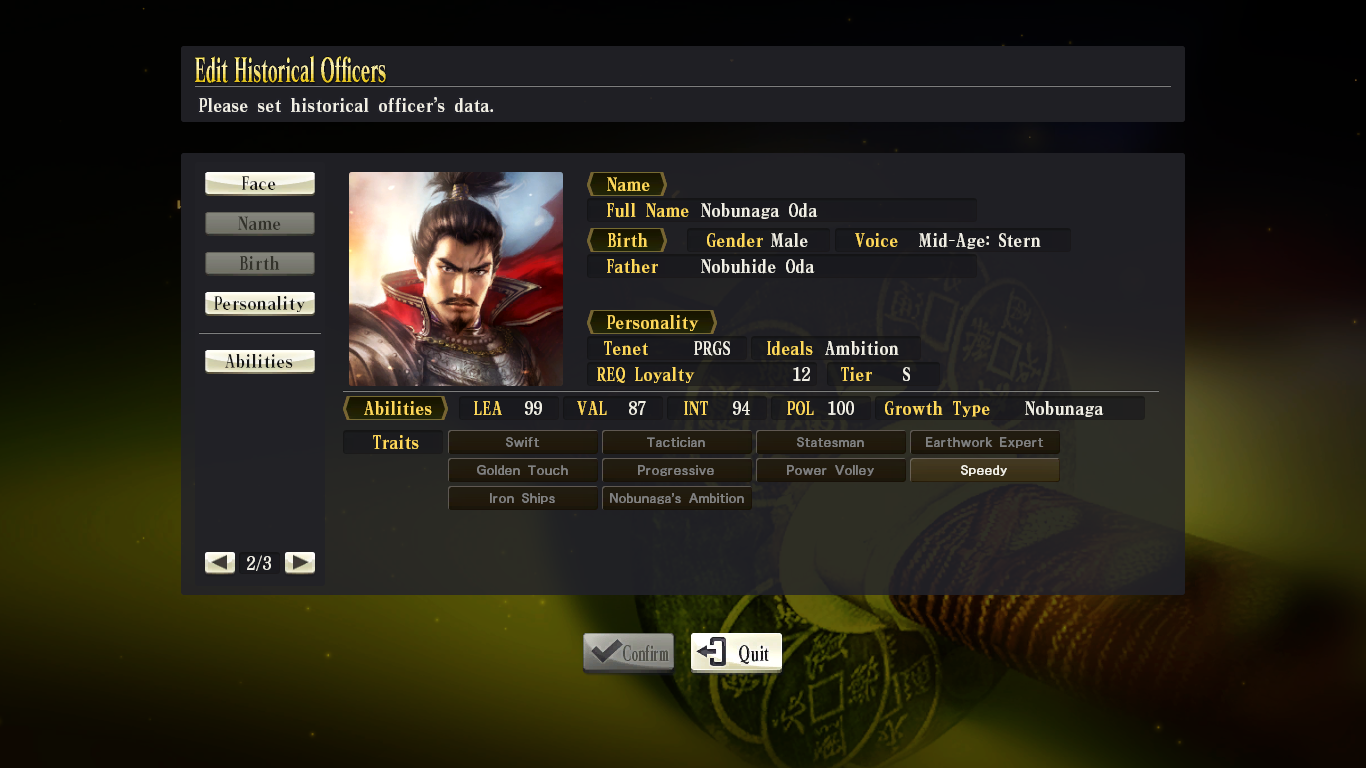This screenshot has height=768, width=1366.
Task: Click the 'Please set historical officer's data.' text
Action: click(x=346, y=106)
